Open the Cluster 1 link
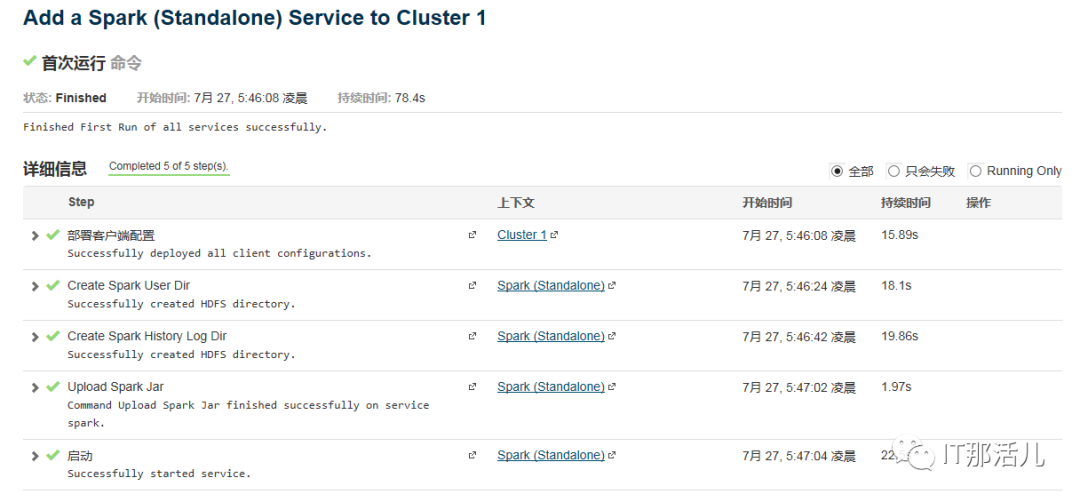The width and height of the screenshot is (1080, 502). (521, 235)
